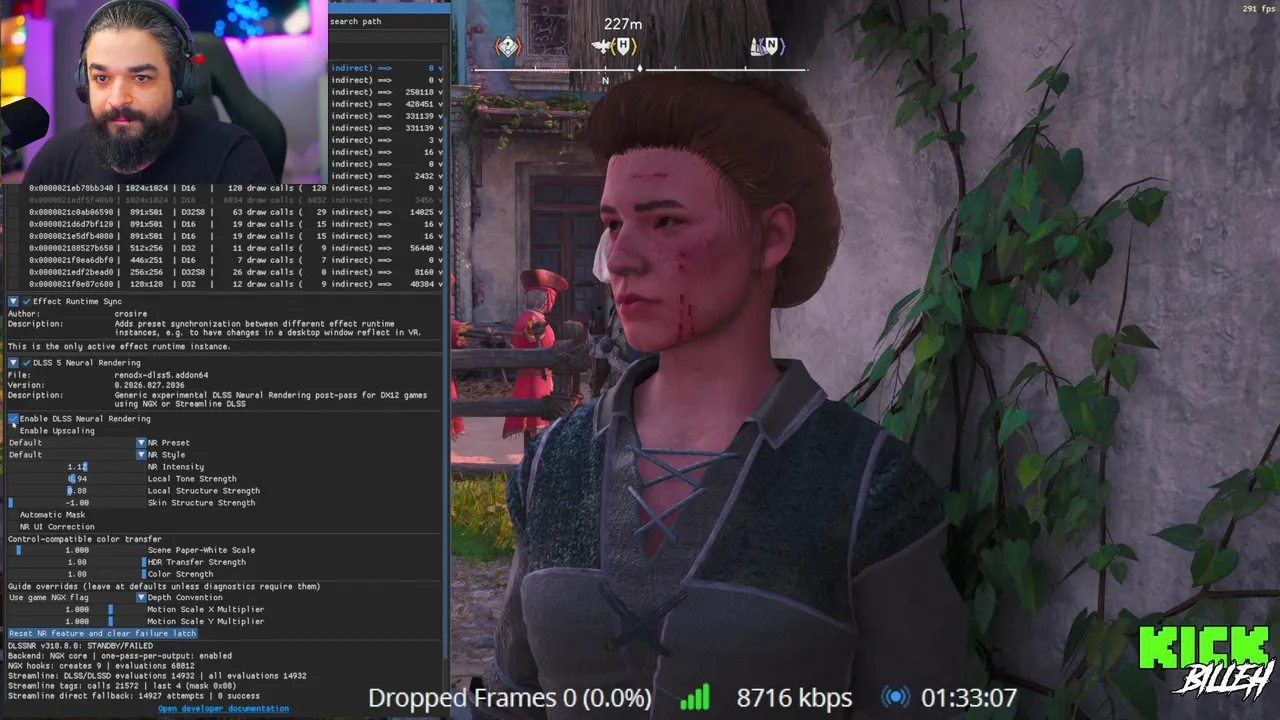1280x720 pixels.
Task: Click the Backend: NGX core status line
Action: (120, 656)
